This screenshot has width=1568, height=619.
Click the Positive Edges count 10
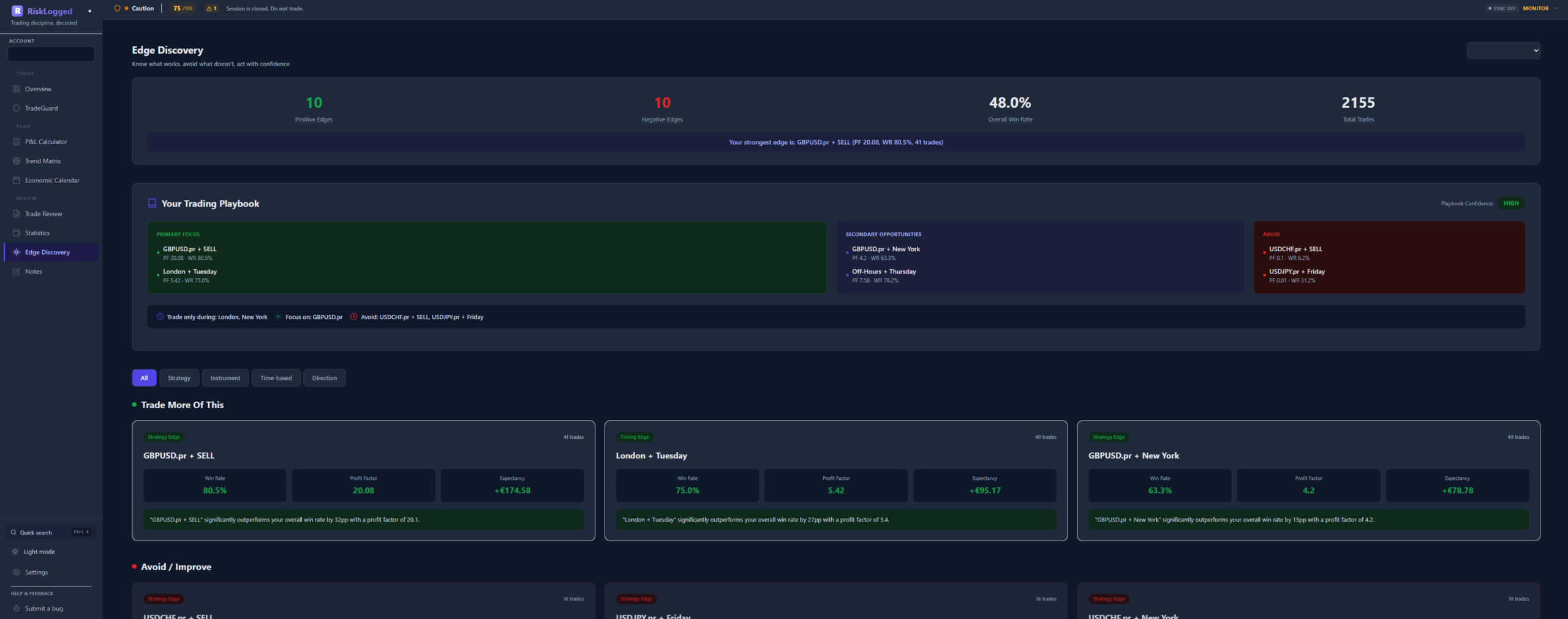(x=314, y=102)
